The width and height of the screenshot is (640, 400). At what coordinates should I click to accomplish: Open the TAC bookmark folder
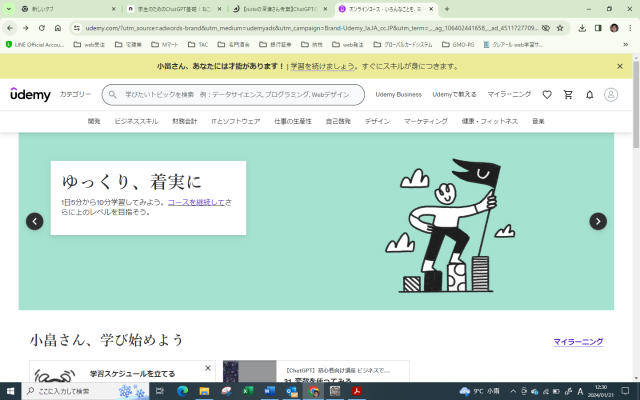point(198,44)
